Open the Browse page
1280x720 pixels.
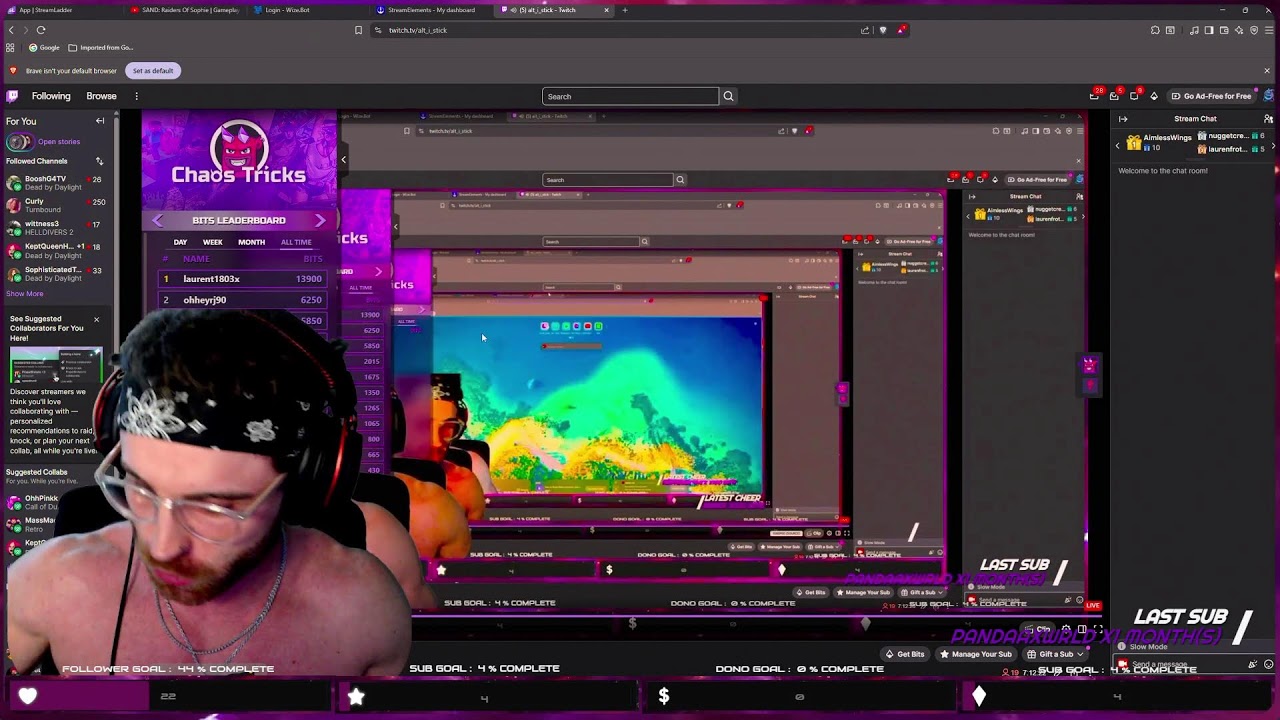[101, 96]
